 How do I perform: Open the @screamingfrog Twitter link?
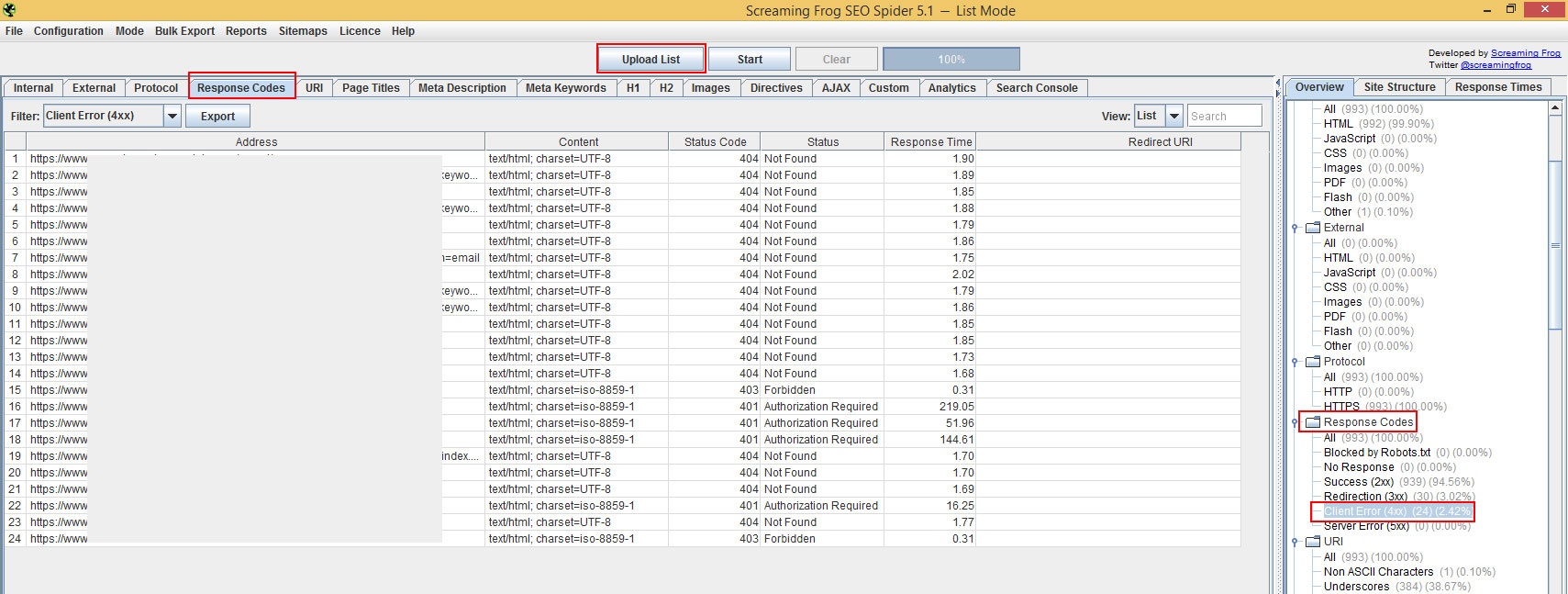1496,65
